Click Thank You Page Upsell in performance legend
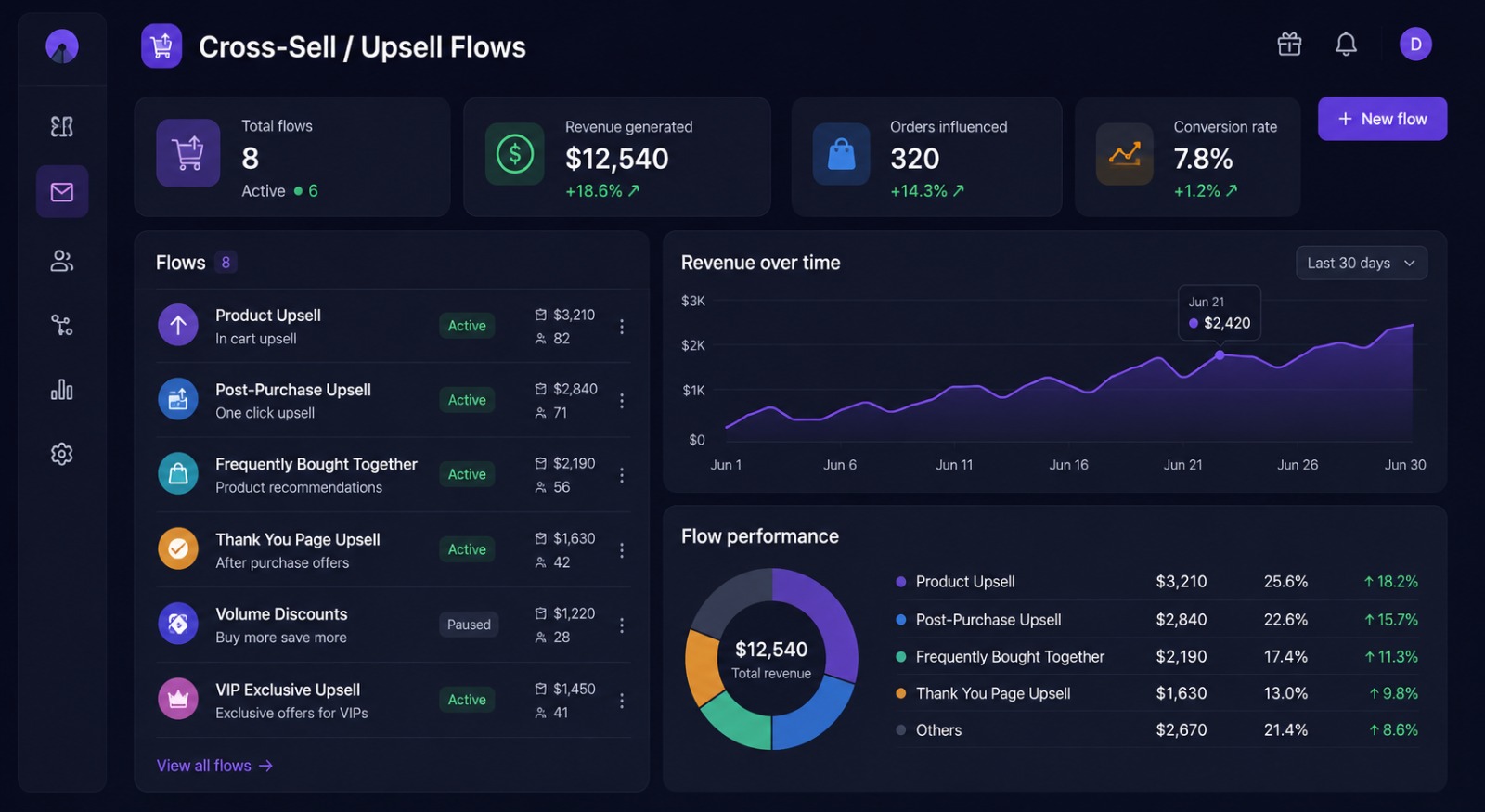The width and height of the screenshot is (1485, 812). point(993,693)
